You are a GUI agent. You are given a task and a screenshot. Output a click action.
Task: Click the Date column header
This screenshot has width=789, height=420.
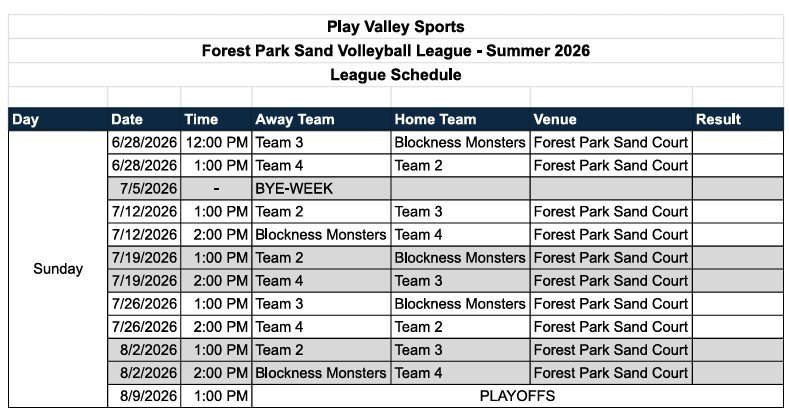pos(144,119)
